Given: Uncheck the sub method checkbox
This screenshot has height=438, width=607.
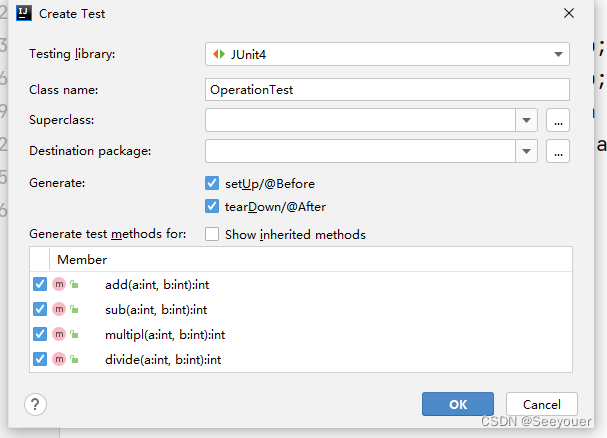Looking at the screenshot, I should (x=40, y=309).
